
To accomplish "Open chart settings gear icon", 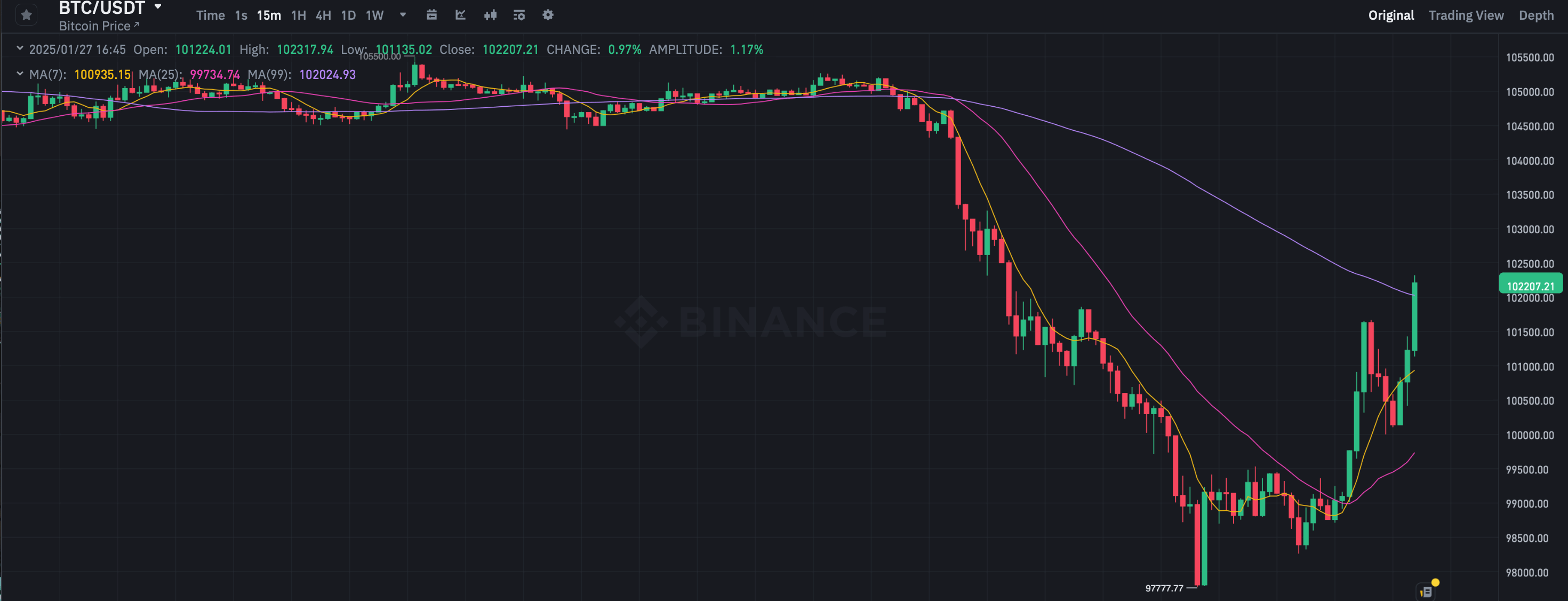I will coord(548,15).
